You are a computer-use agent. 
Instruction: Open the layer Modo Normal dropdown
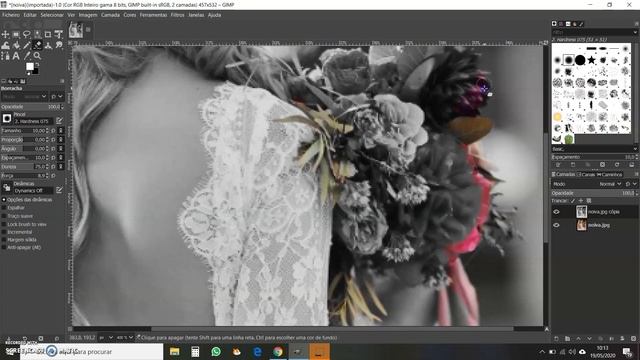coord(610,184)
